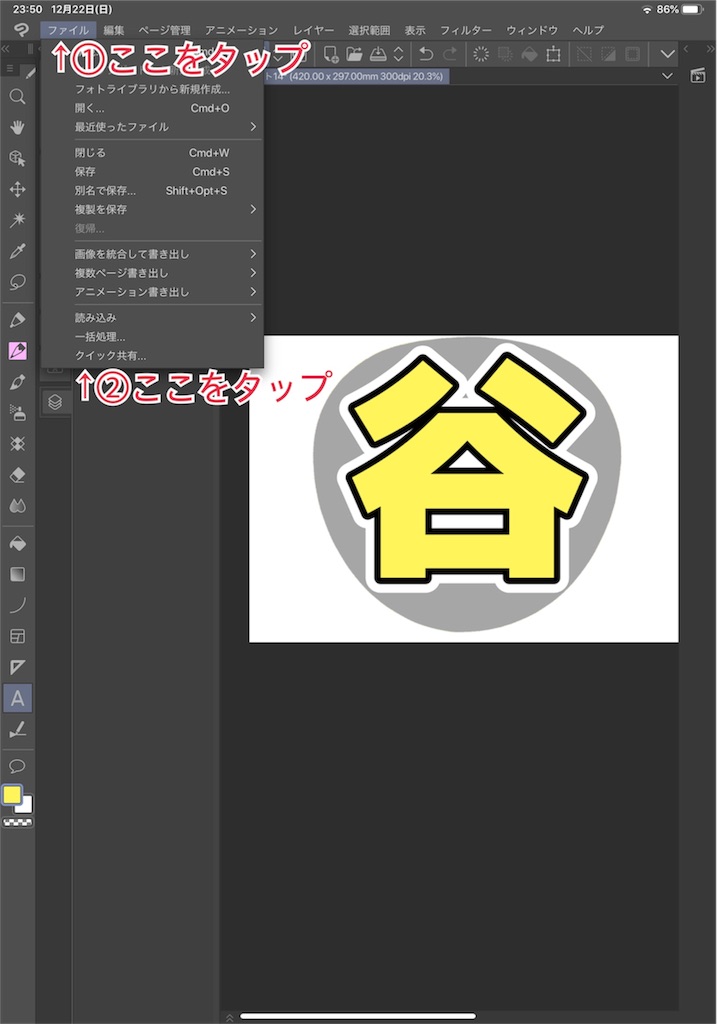
Task: Select the Fill bucket tool
Action: point(18,543)
